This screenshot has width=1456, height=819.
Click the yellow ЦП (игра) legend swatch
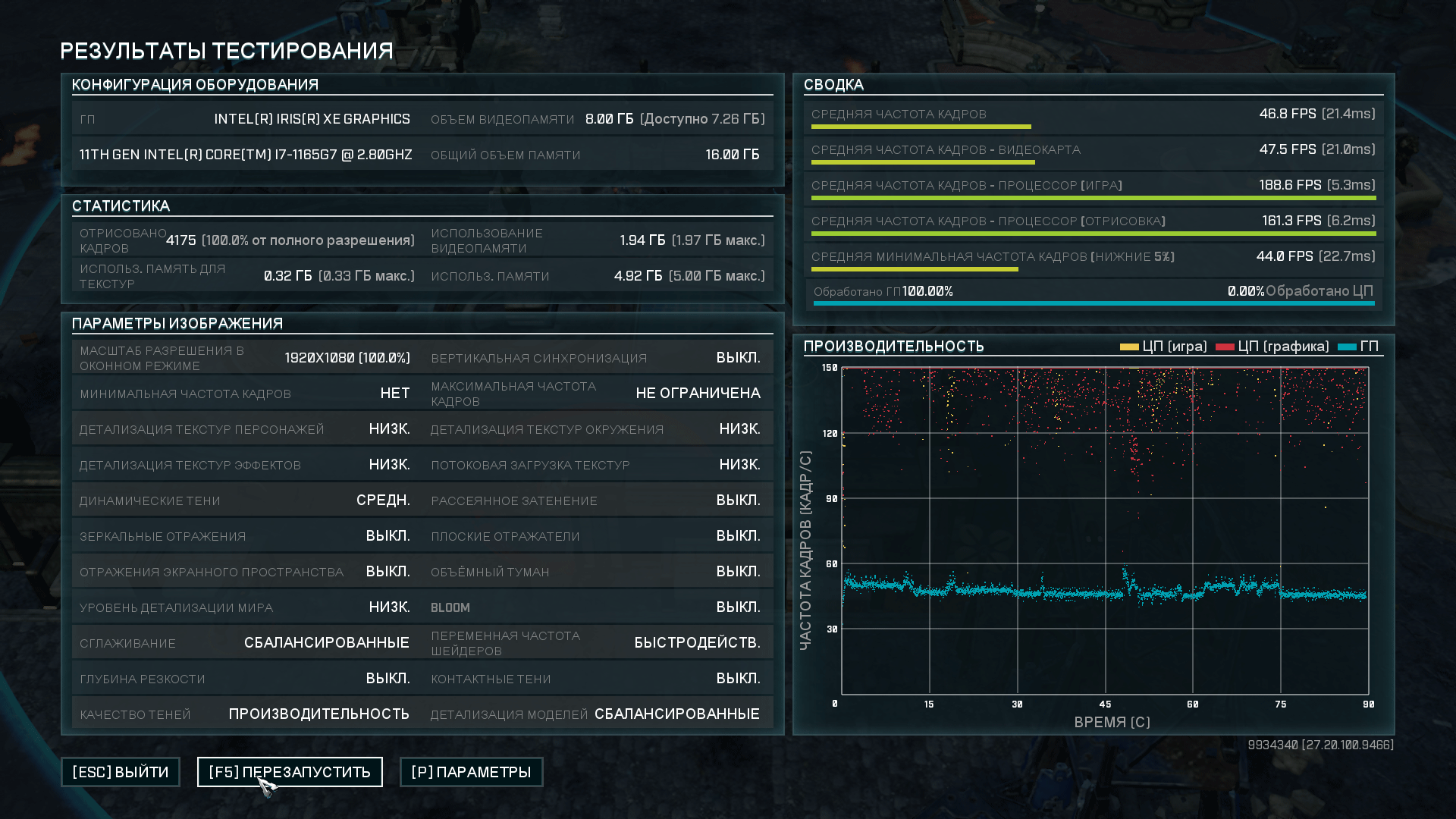click(1128, 347)
